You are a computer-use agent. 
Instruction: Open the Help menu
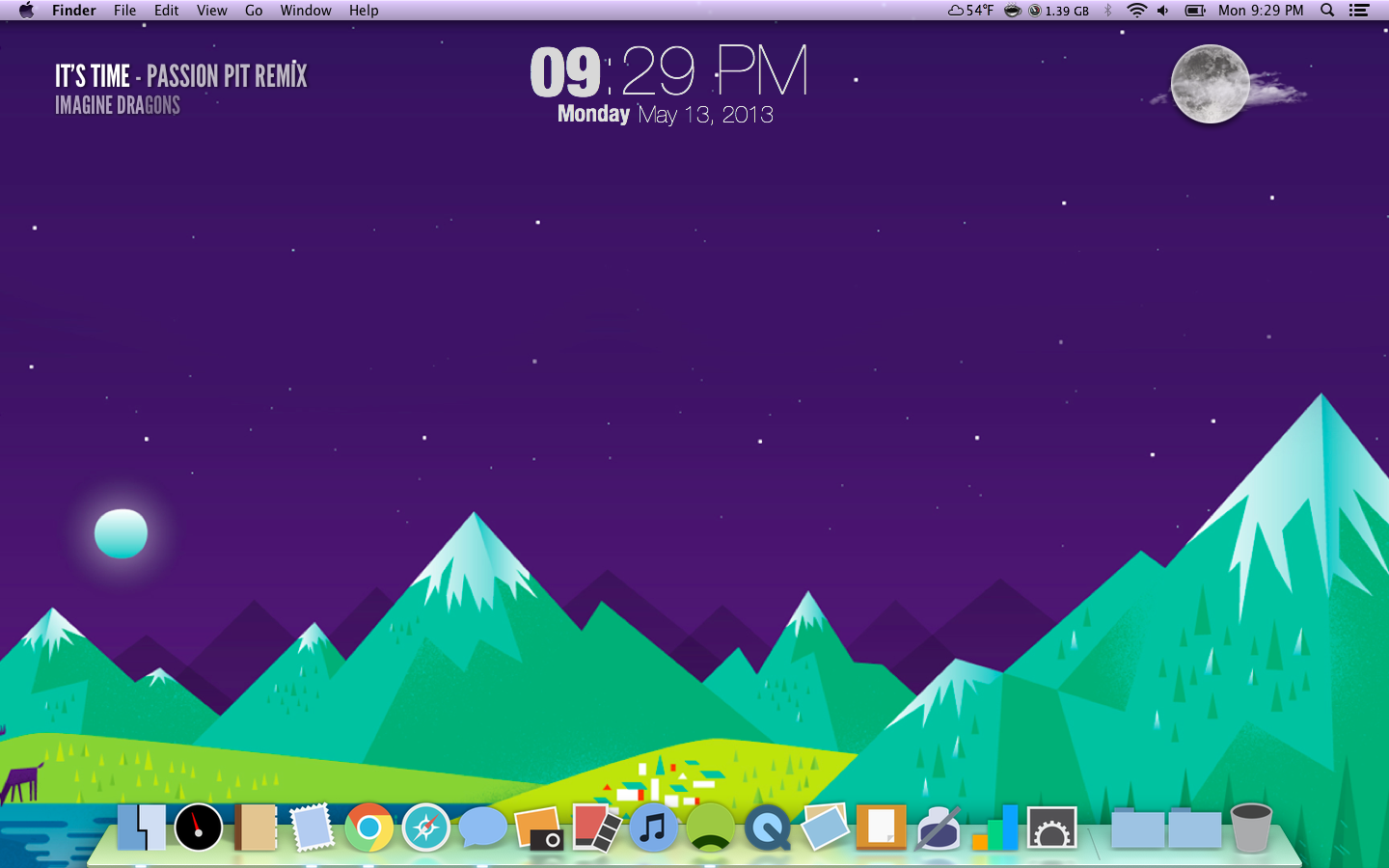pyautogui.click(x=364, y=11)
